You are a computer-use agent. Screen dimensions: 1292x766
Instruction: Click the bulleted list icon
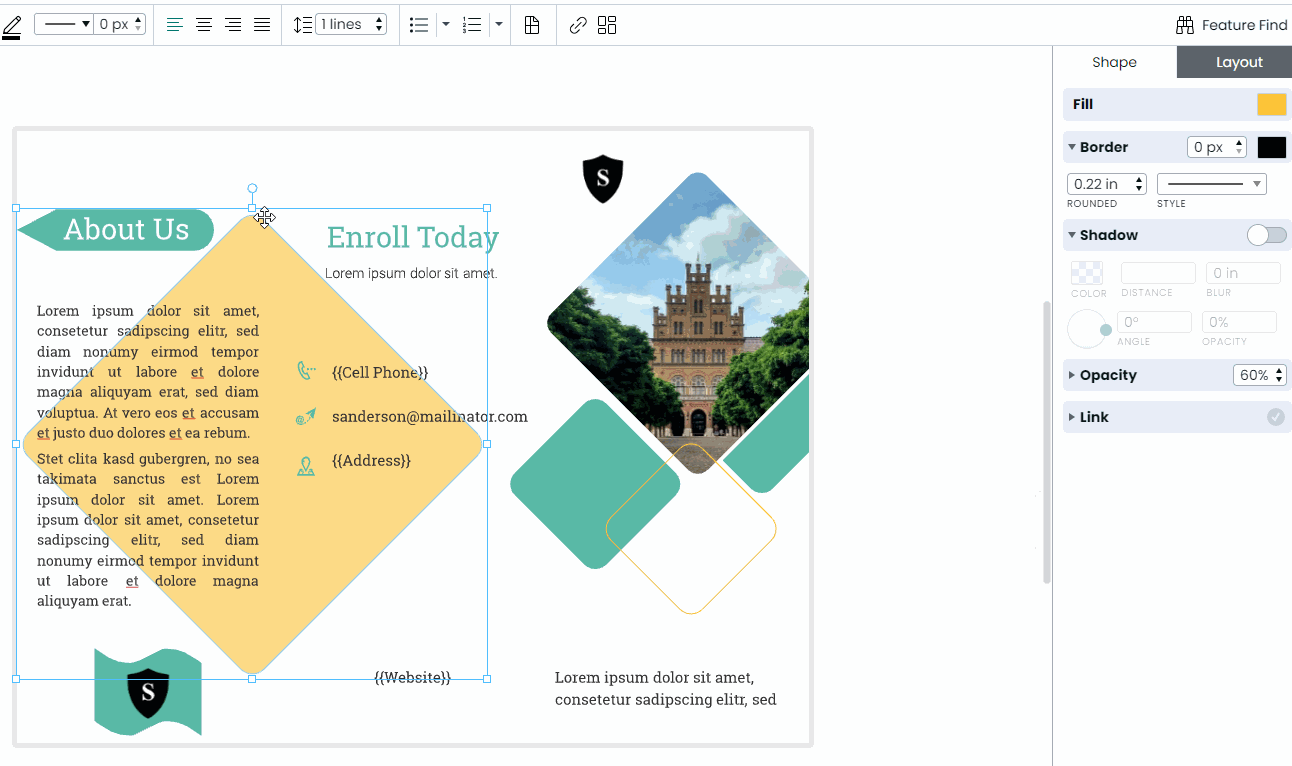coord(419,24)
